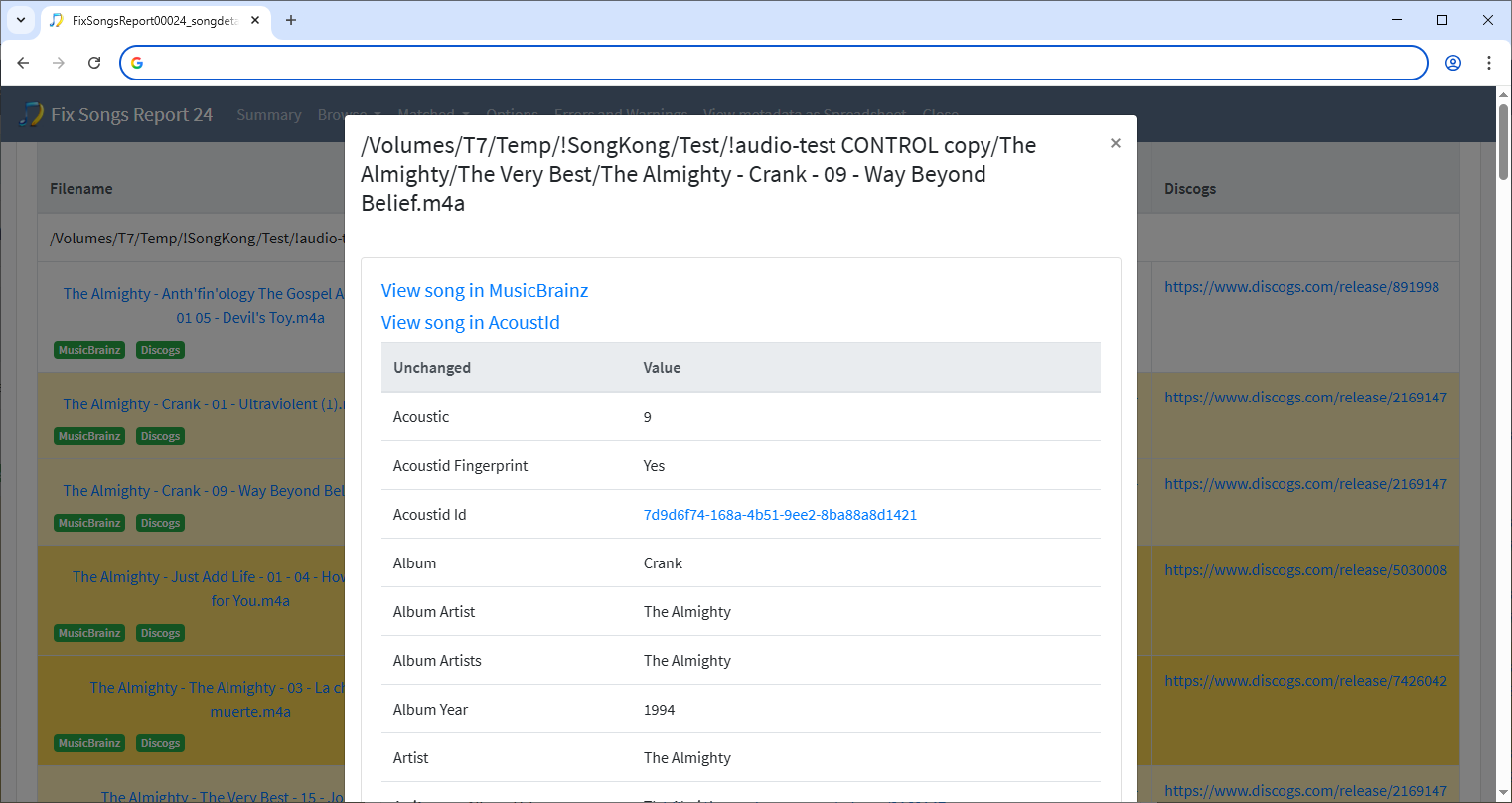Viewport: 1512px width, 803px height.
Task: Click the modal file path title
Action: tap(698, 174)
